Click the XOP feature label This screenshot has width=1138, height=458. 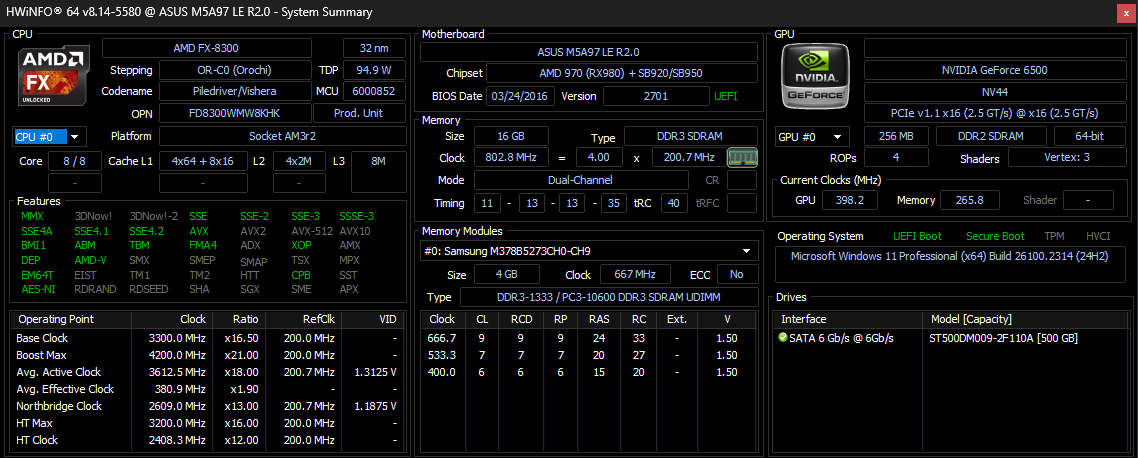(x=301, y=245)
